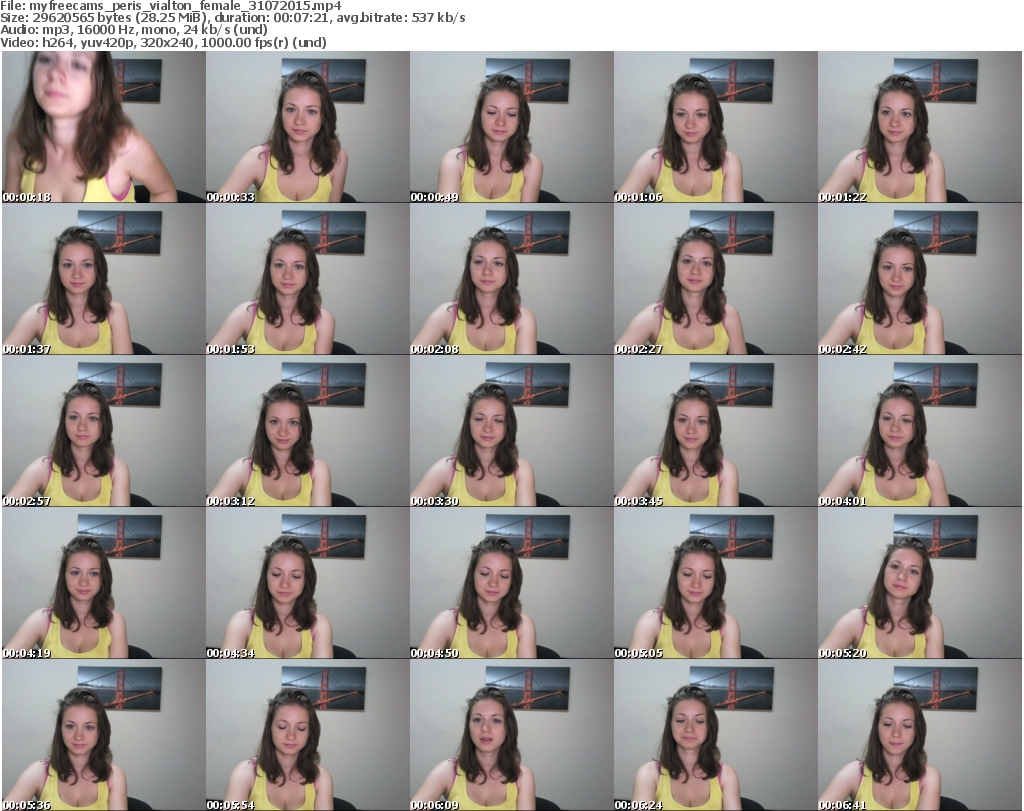Click the thumbnail timestamped 00:05:36
Image resolution: width=1024 pixels, height=811 pixels.
104,735
